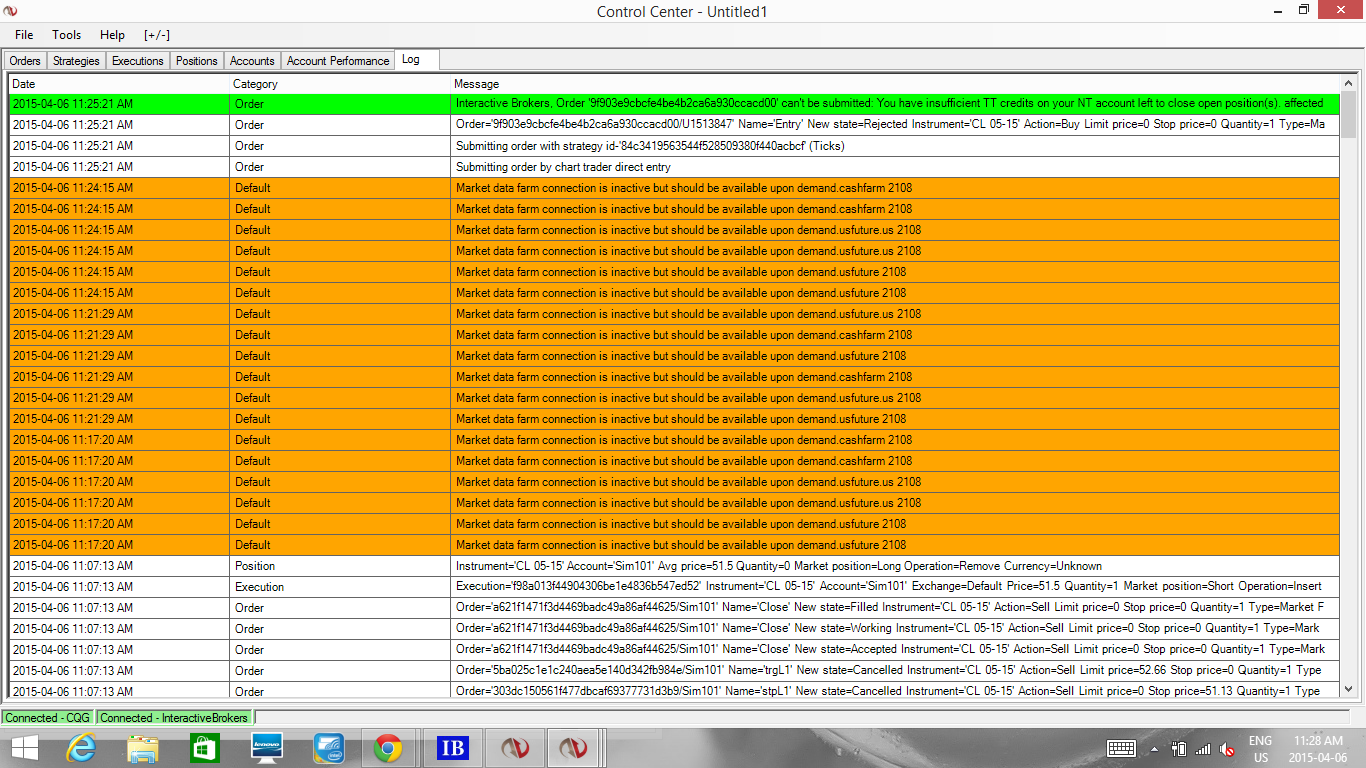The height and width of the screenshot is (768, 1366).
Task: Select the Accounts tab
Action: tap(252, 61)
